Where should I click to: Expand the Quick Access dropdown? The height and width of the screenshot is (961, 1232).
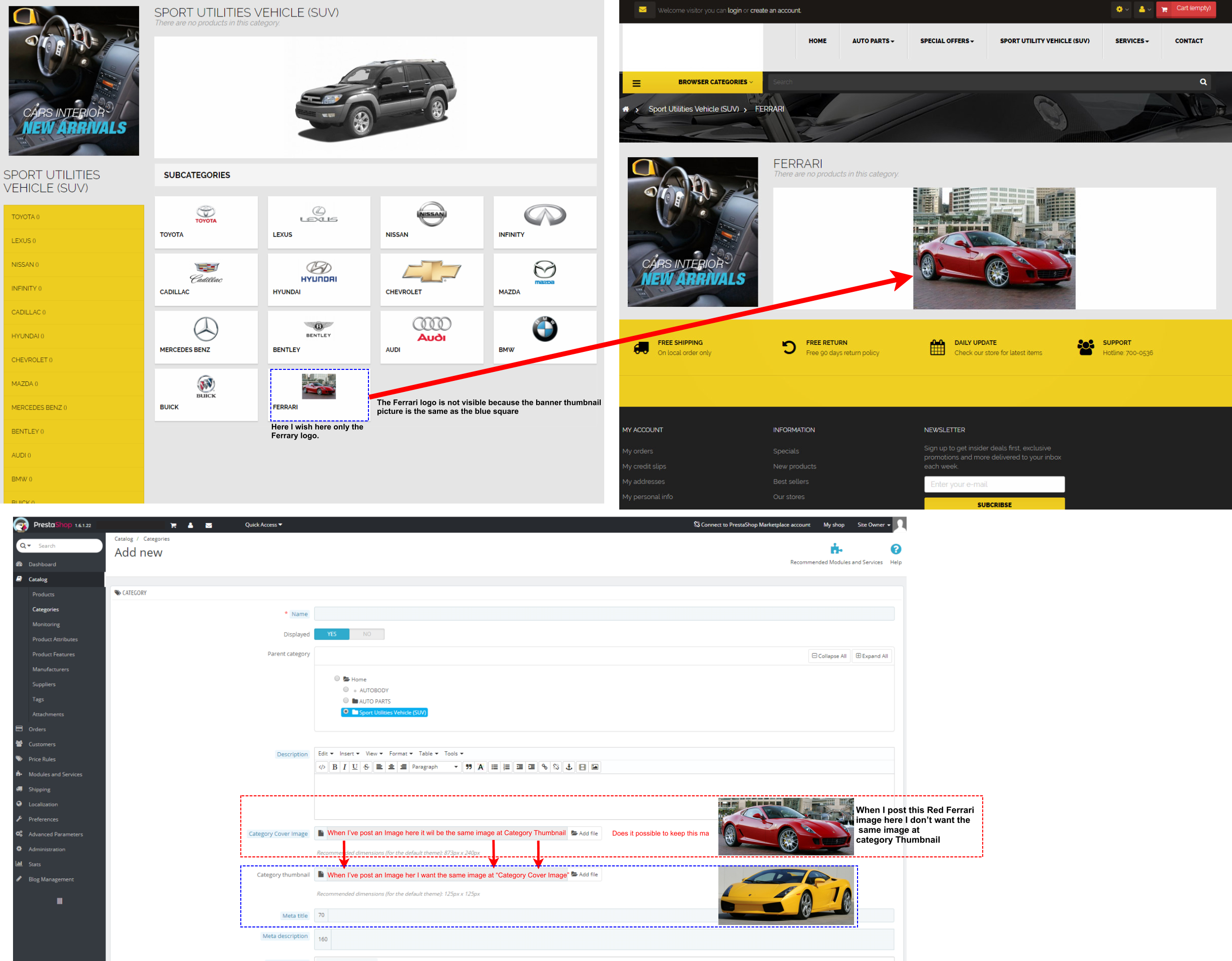tap(263, 525)
